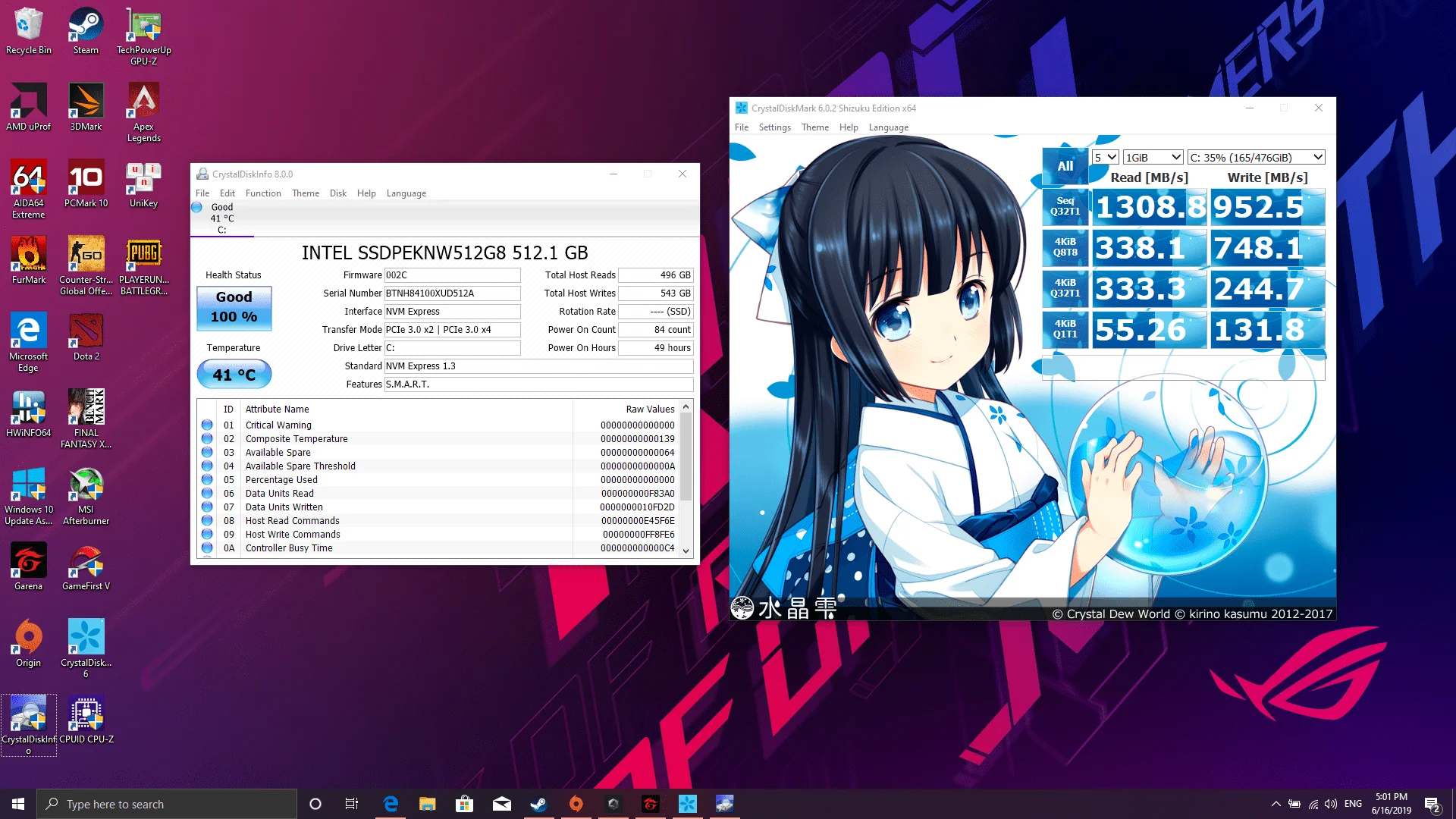The width and height of the screenshot is (1456, 819).
Task: Open Function menu in CrystalDiskInfo
Action: click(x=263, y=193)
